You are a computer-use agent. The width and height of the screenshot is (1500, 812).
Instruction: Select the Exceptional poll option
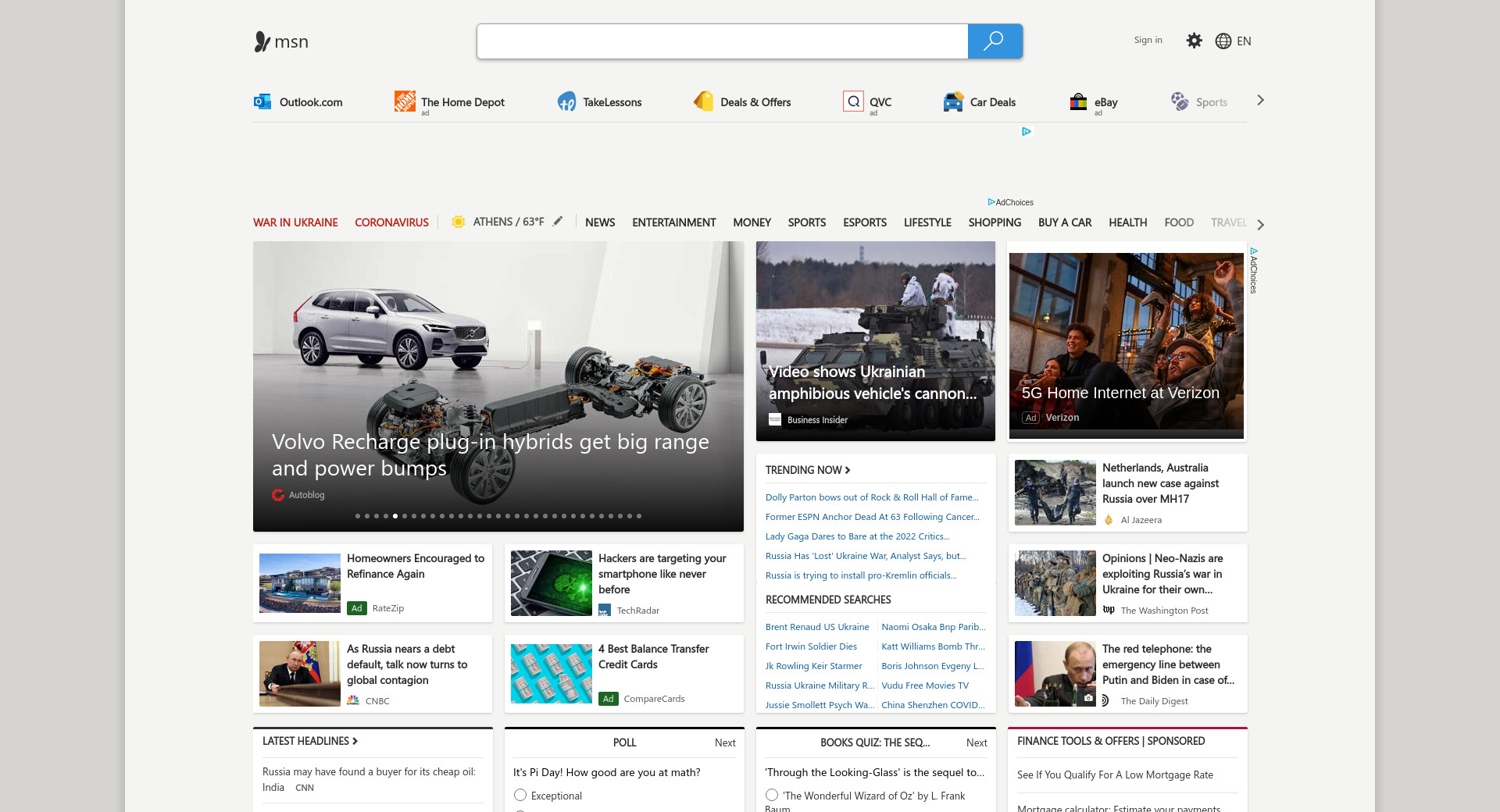tap(520, 795)
